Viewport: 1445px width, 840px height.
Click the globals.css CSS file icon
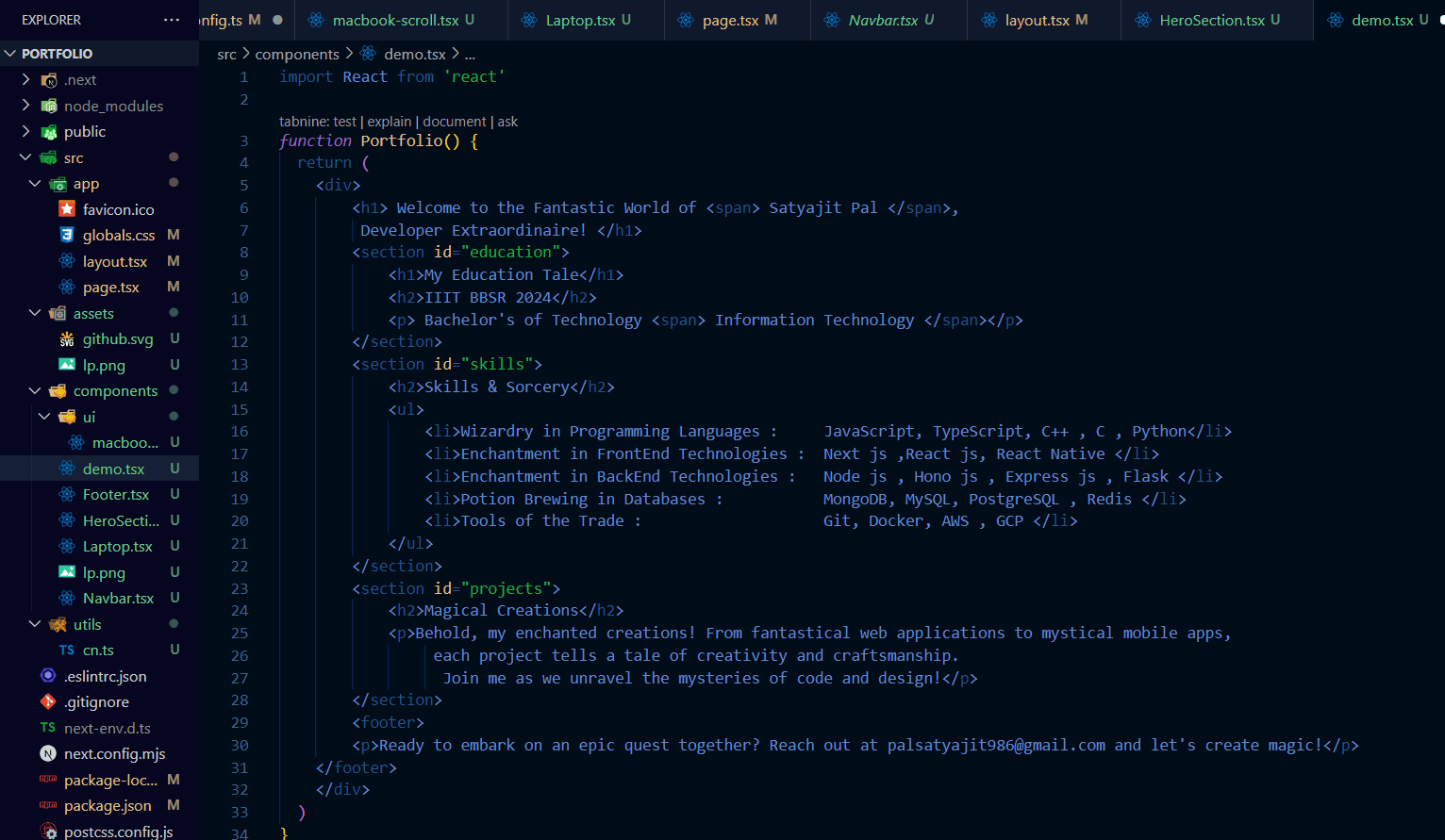tap(67, 235)
